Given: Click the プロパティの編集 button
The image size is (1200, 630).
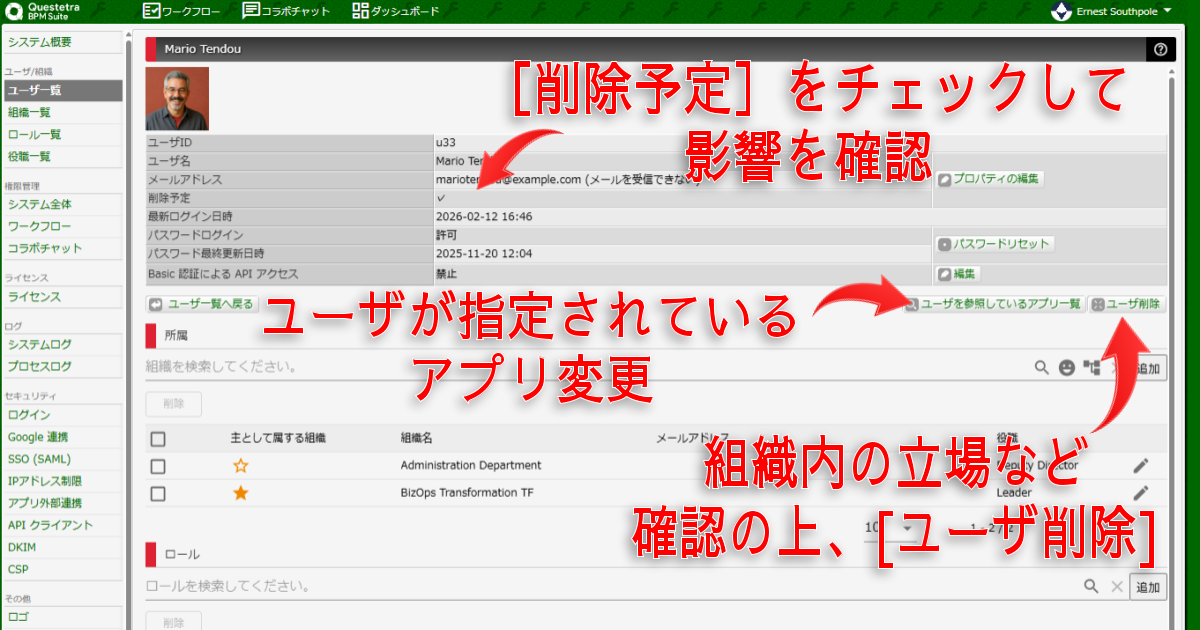Looking at the screenshot, I should click(989, 180).
